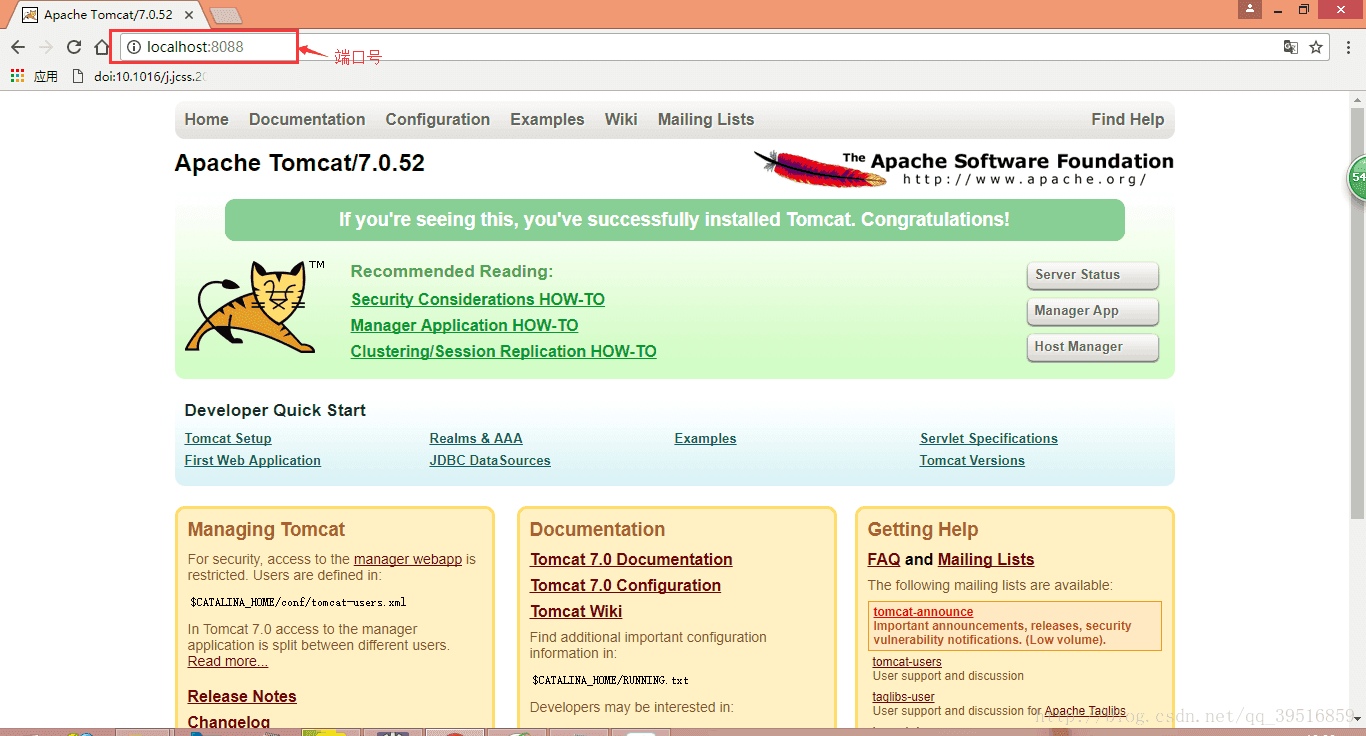Open the doi:10.1016/j.jcss bookmark
The image size is (1366, 736).
(x=140, y=76)
